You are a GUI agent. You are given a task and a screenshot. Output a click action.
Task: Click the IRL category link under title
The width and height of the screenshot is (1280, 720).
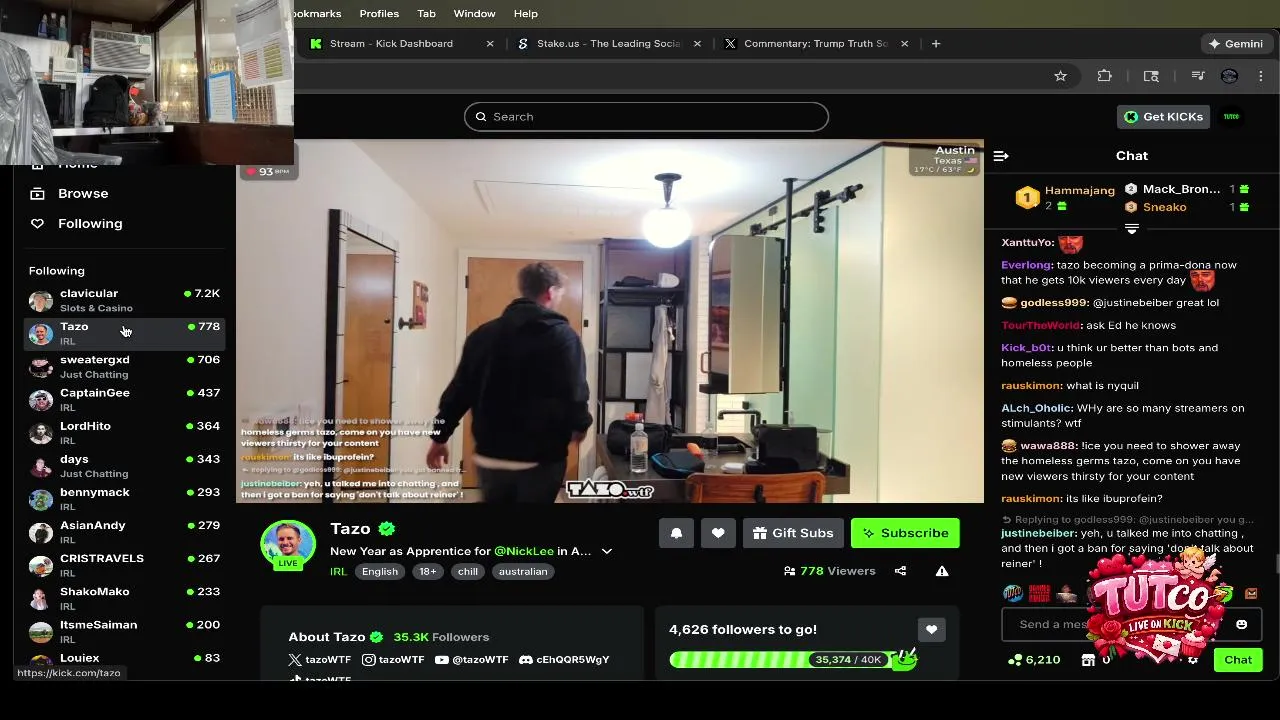[338, 572]
